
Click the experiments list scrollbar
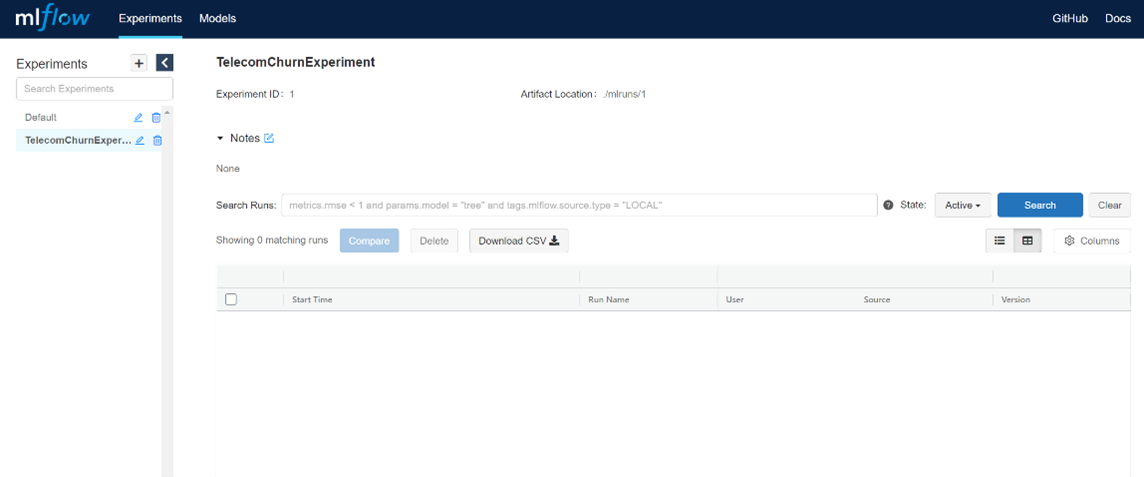167,292
